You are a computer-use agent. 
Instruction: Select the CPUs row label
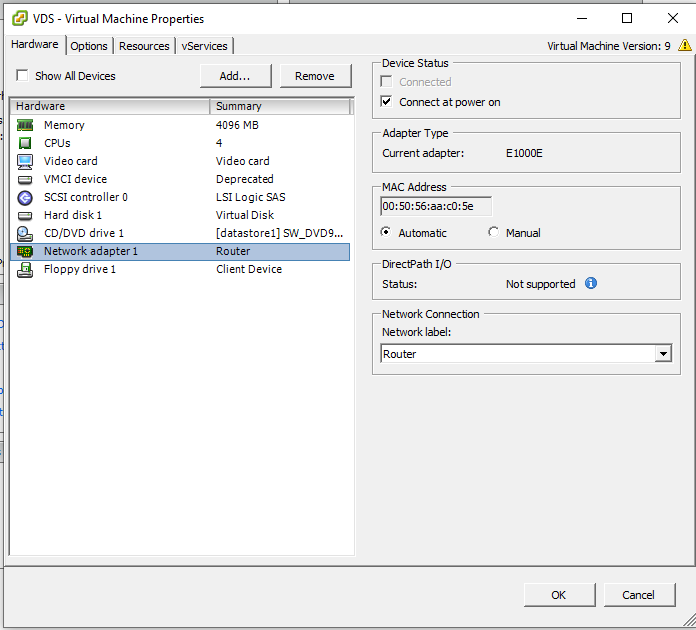tap(57, 143)
